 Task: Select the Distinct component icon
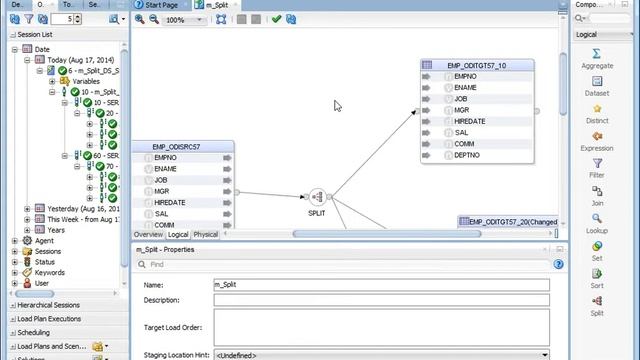597,109
